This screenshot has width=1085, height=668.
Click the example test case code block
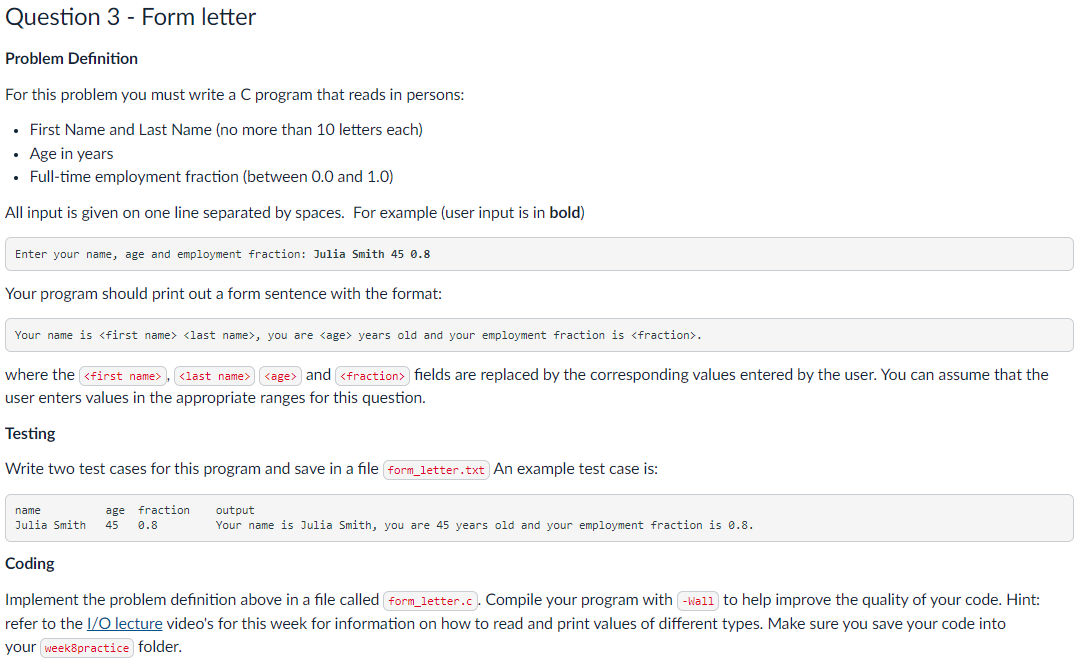coord(539,518)
